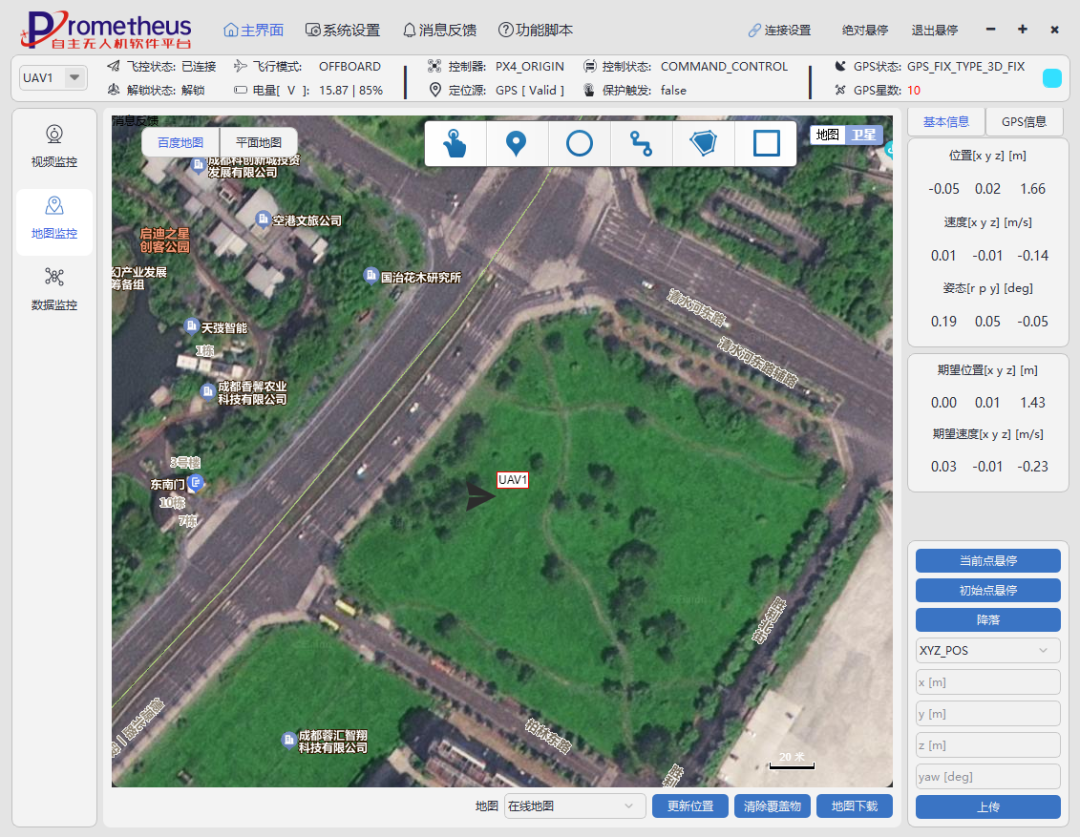
Task: Open the 系统设置 system settings menu
Action: pyautogui.click(x=343, y=30)
